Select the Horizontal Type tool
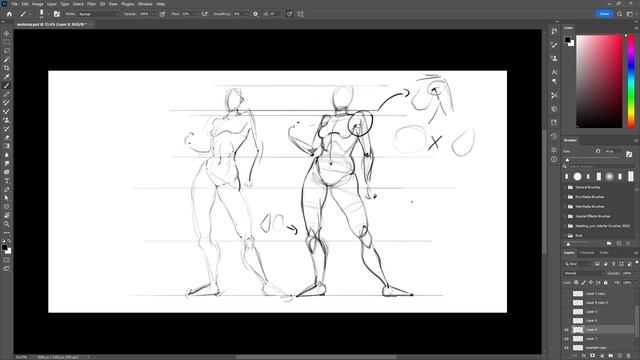Image resolution: width=640 pixels, height=360 pixels. [x=7, y=181]
